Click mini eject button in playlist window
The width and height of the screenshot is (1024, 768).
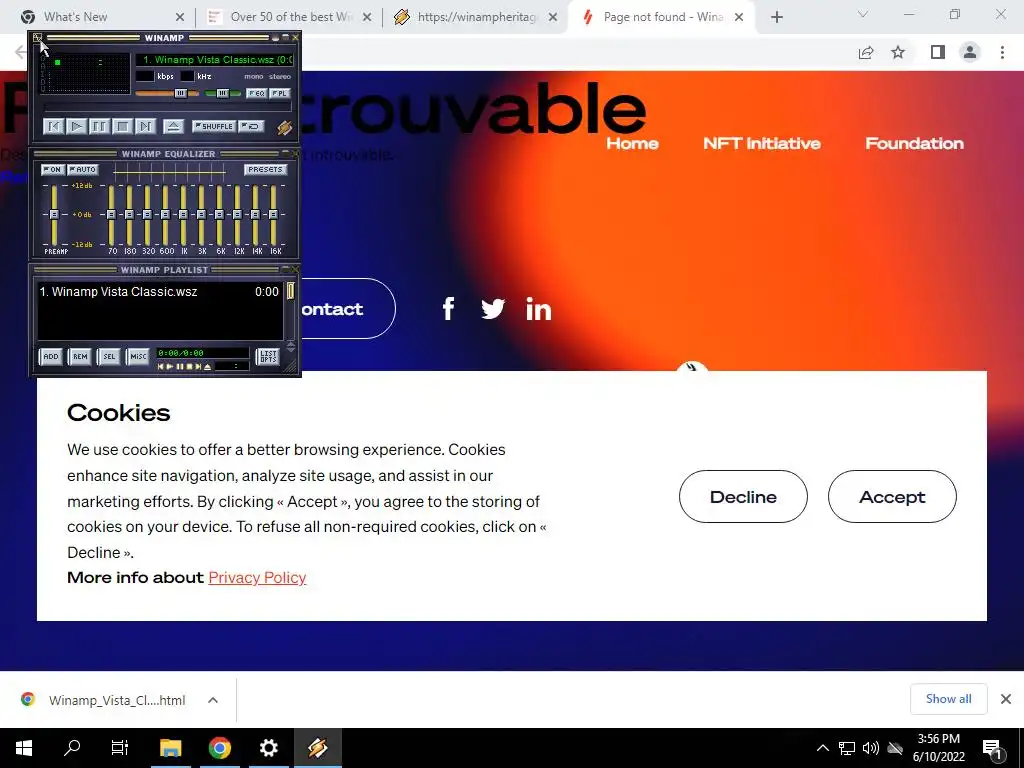[x=208, y=367]
